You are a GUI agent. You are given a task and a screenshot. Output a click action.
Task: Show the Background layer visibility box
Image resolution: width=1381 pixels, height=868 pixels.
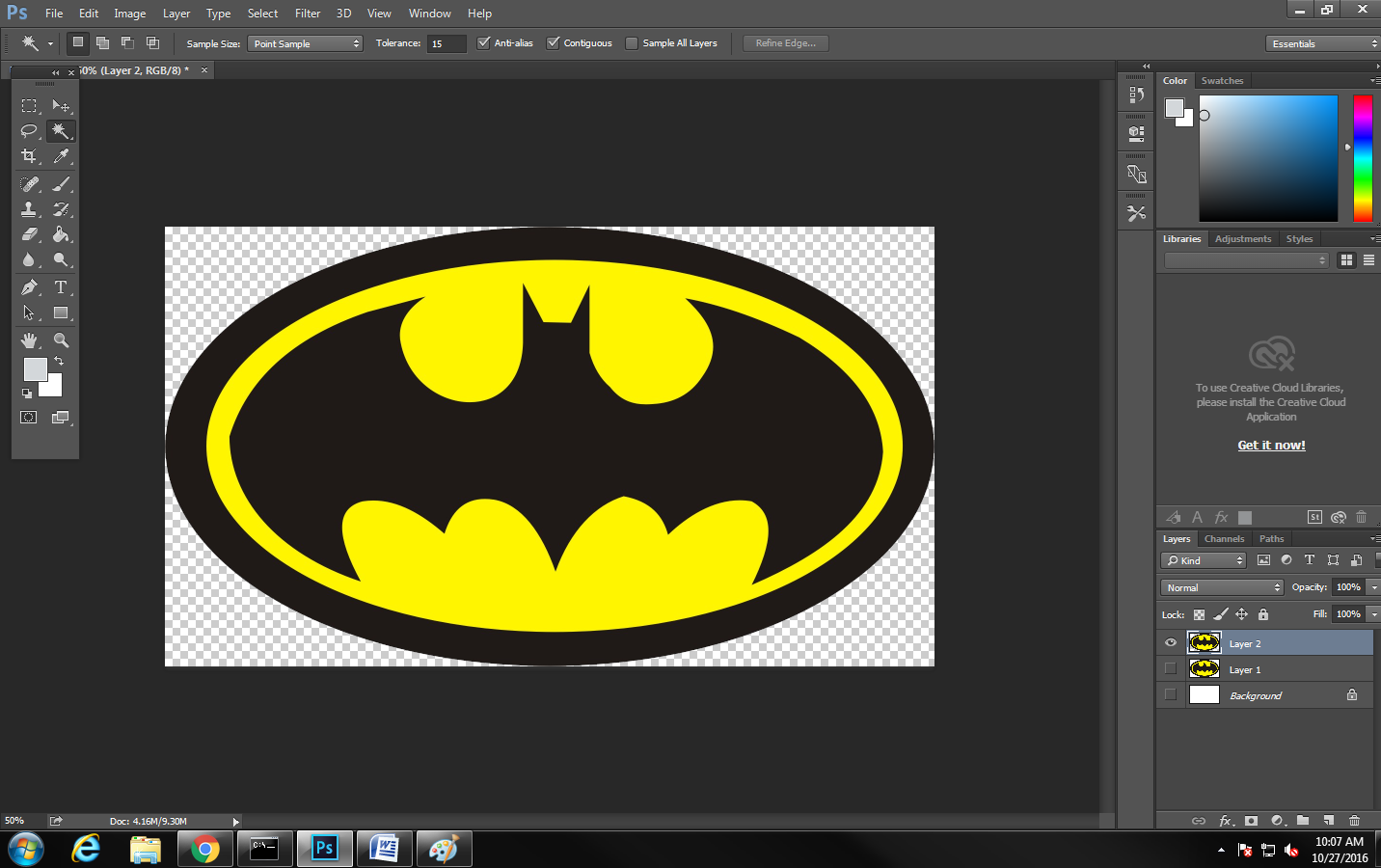coord(1171,694)
